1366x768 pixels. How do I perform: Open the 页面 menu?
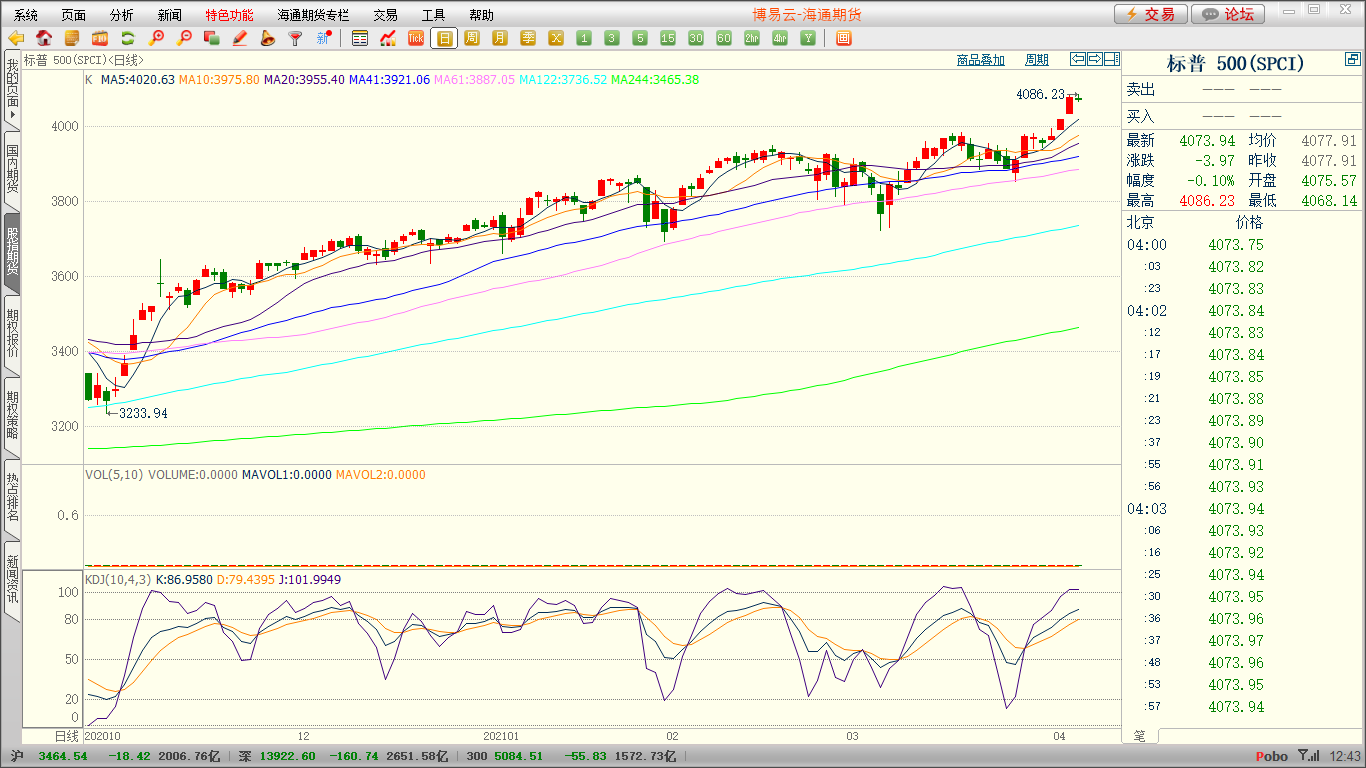[x=73, y=15]
